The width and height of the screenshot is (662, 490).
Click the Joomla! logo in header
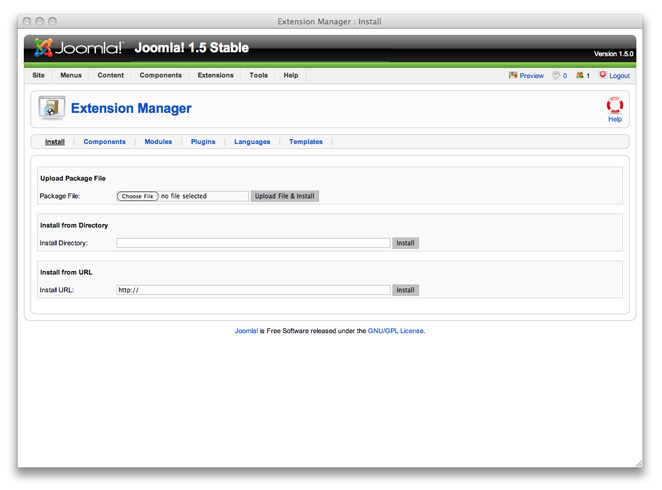79,48
